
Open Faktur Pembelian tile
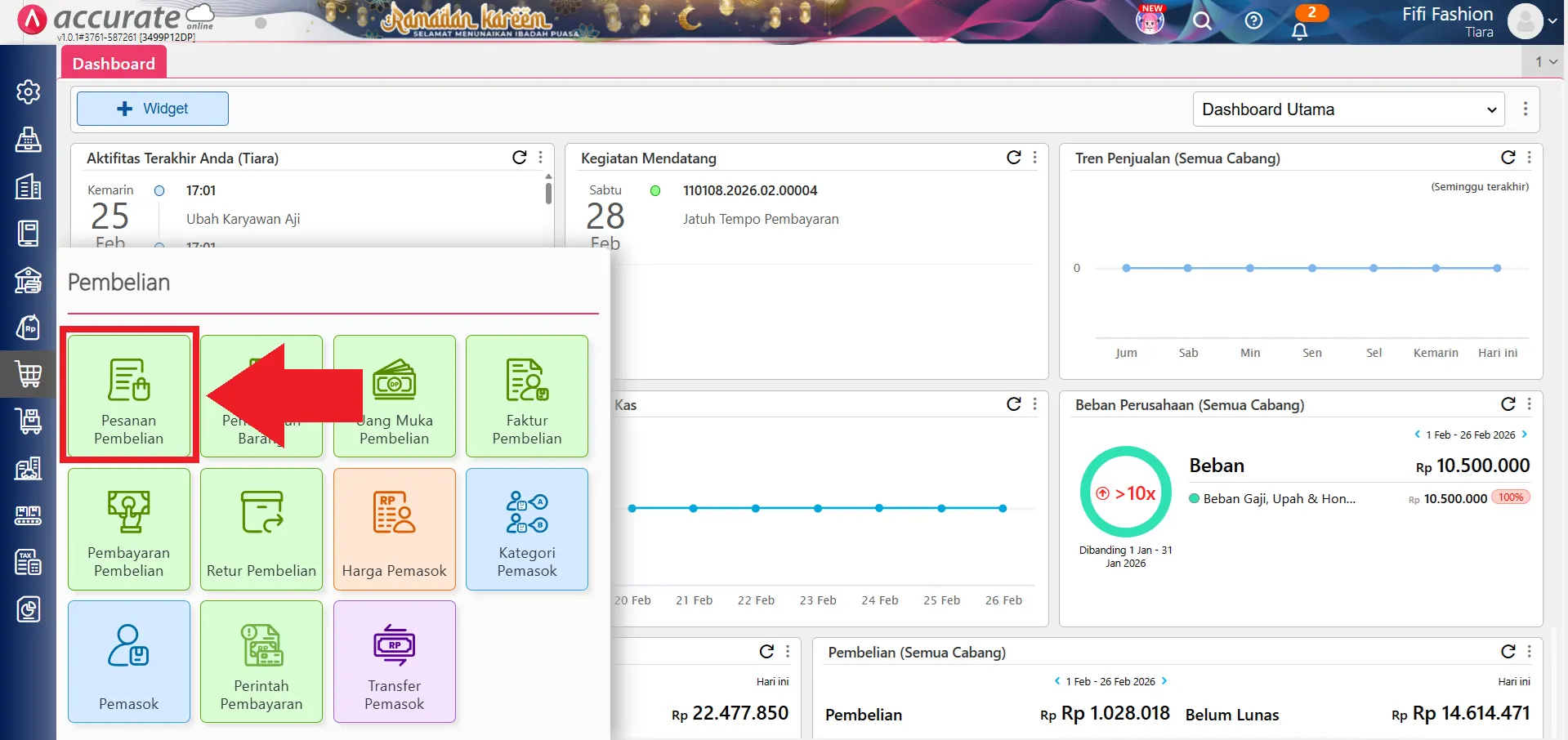point(527,396)
